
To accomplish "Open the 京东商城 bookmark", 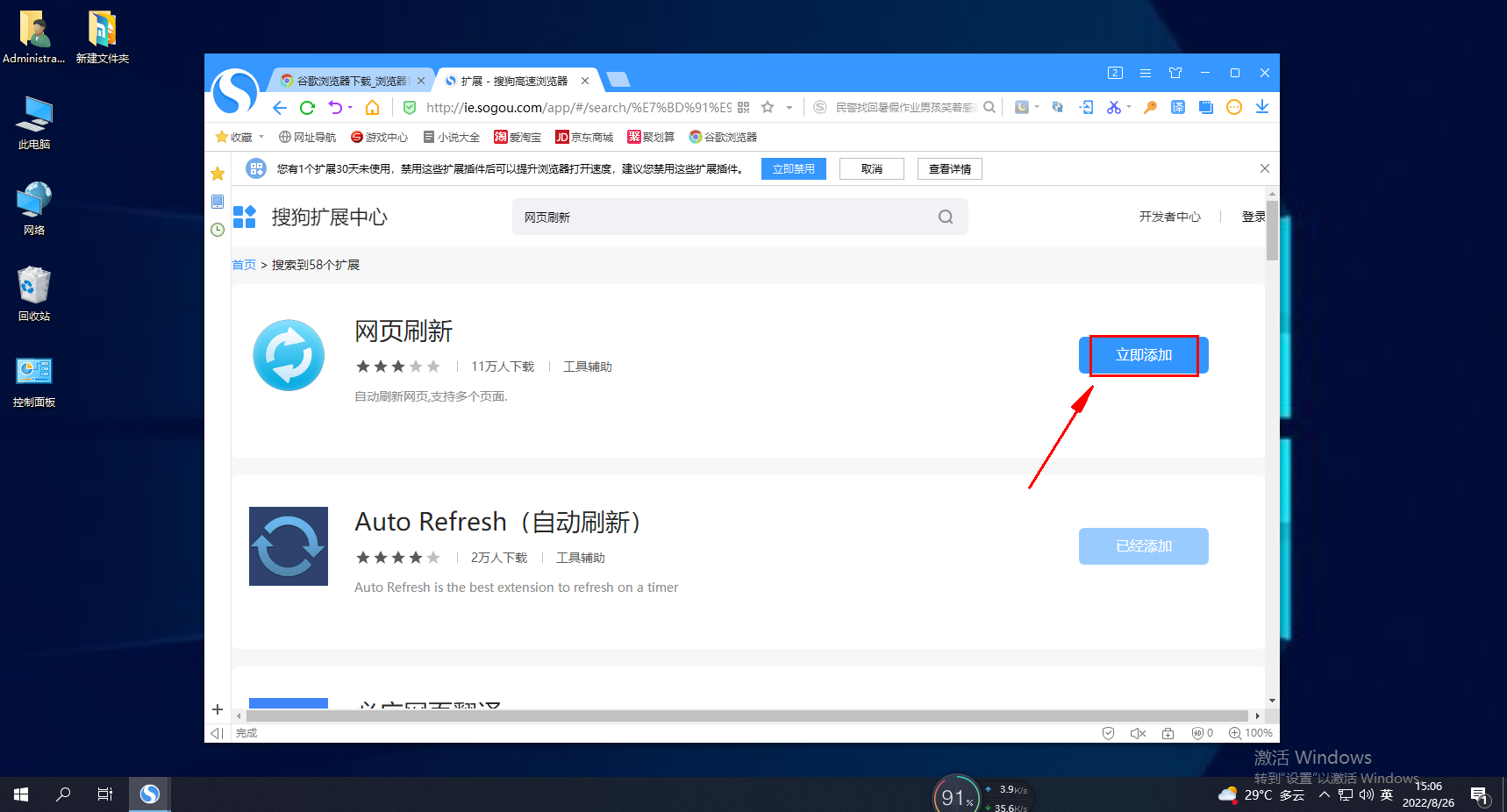I will pyautogui.click(x=584, y=137).
